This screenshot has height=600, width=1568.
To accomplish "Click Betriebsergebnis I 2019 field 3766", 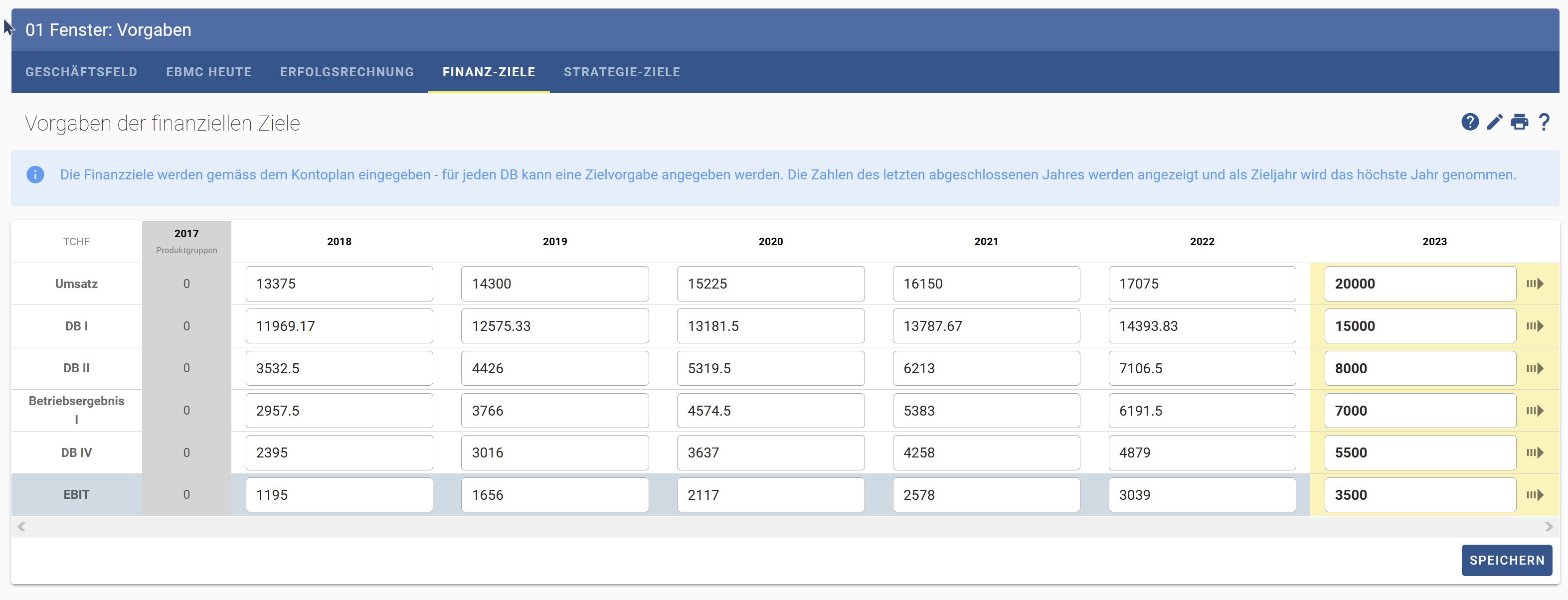I will [x=554, y=411].
